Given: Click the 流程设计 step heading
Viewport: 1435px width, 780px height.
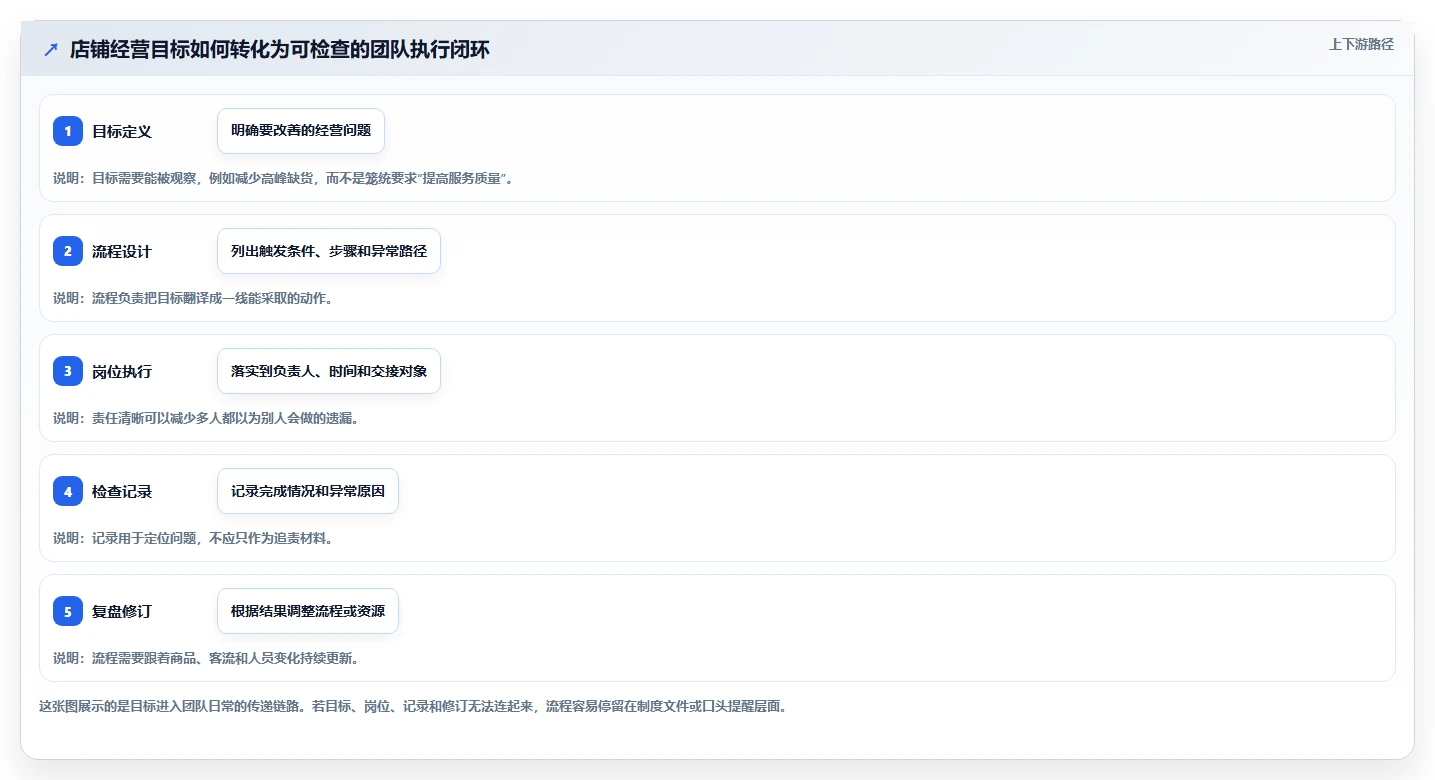Looking at the screenshot, I should pos(122,251).
